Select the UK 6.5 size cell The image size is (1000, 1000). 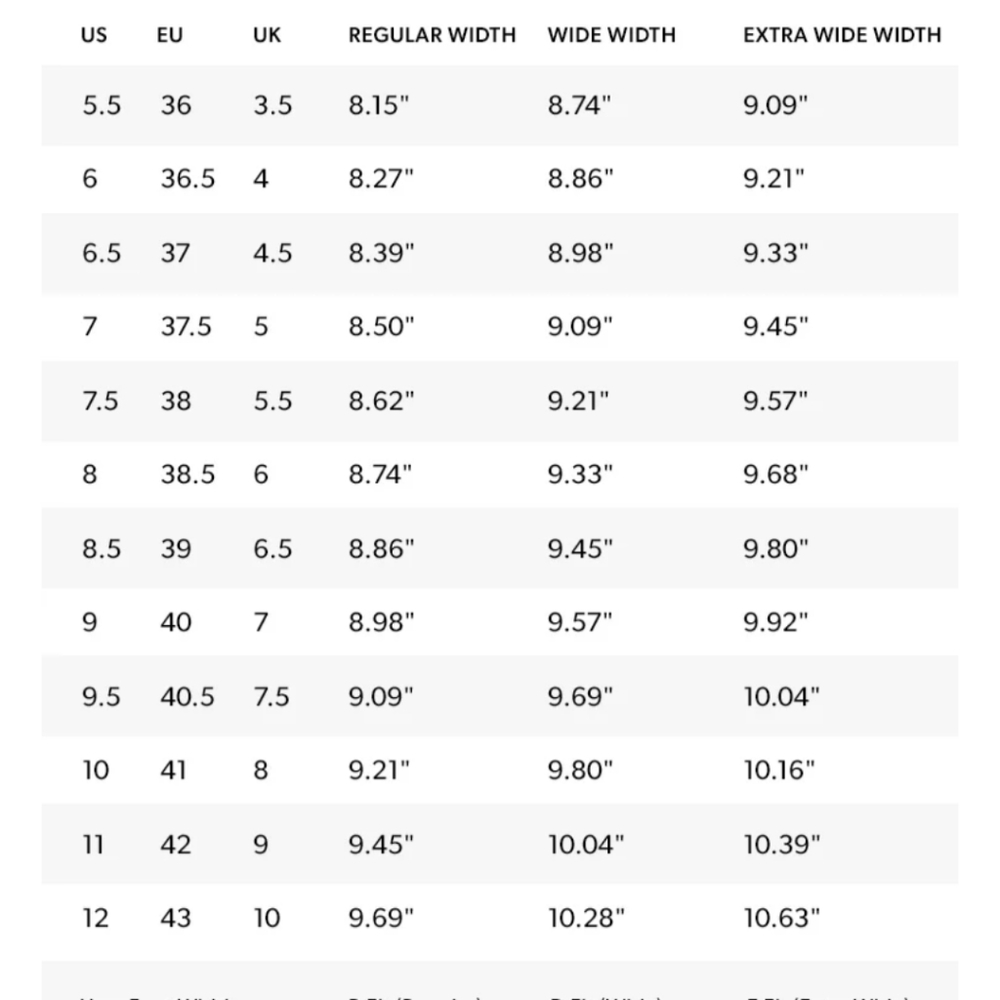272,549
